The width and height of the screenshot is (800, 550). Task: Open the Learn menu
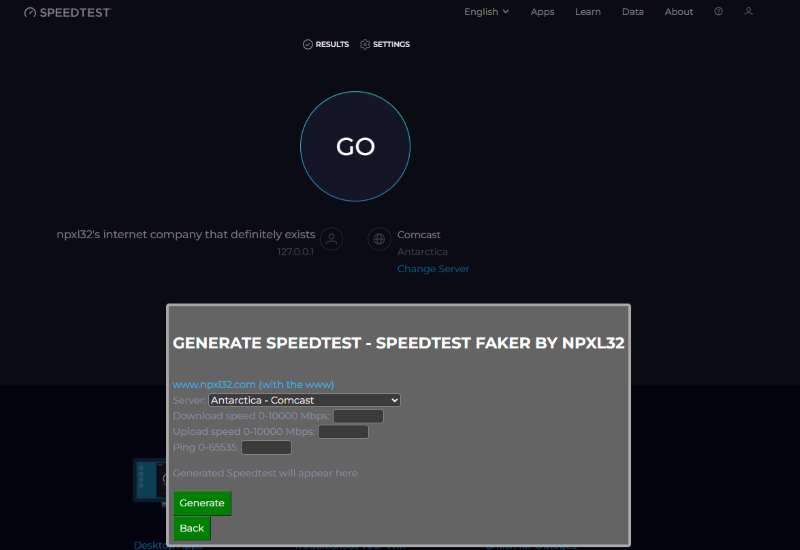[x=588, y=12]
